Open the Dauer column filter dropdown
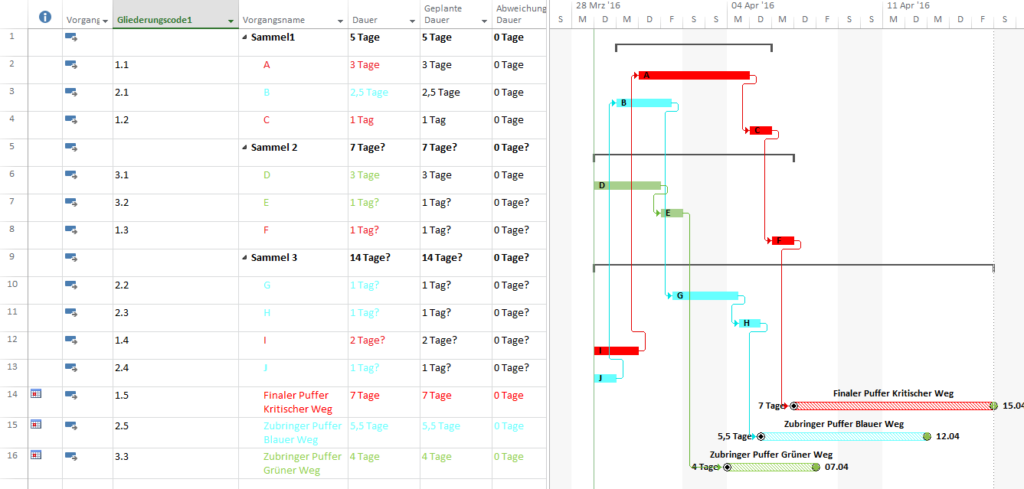Image resolution: width=1024 pixels, height=489 pixels. coord(412,22)
